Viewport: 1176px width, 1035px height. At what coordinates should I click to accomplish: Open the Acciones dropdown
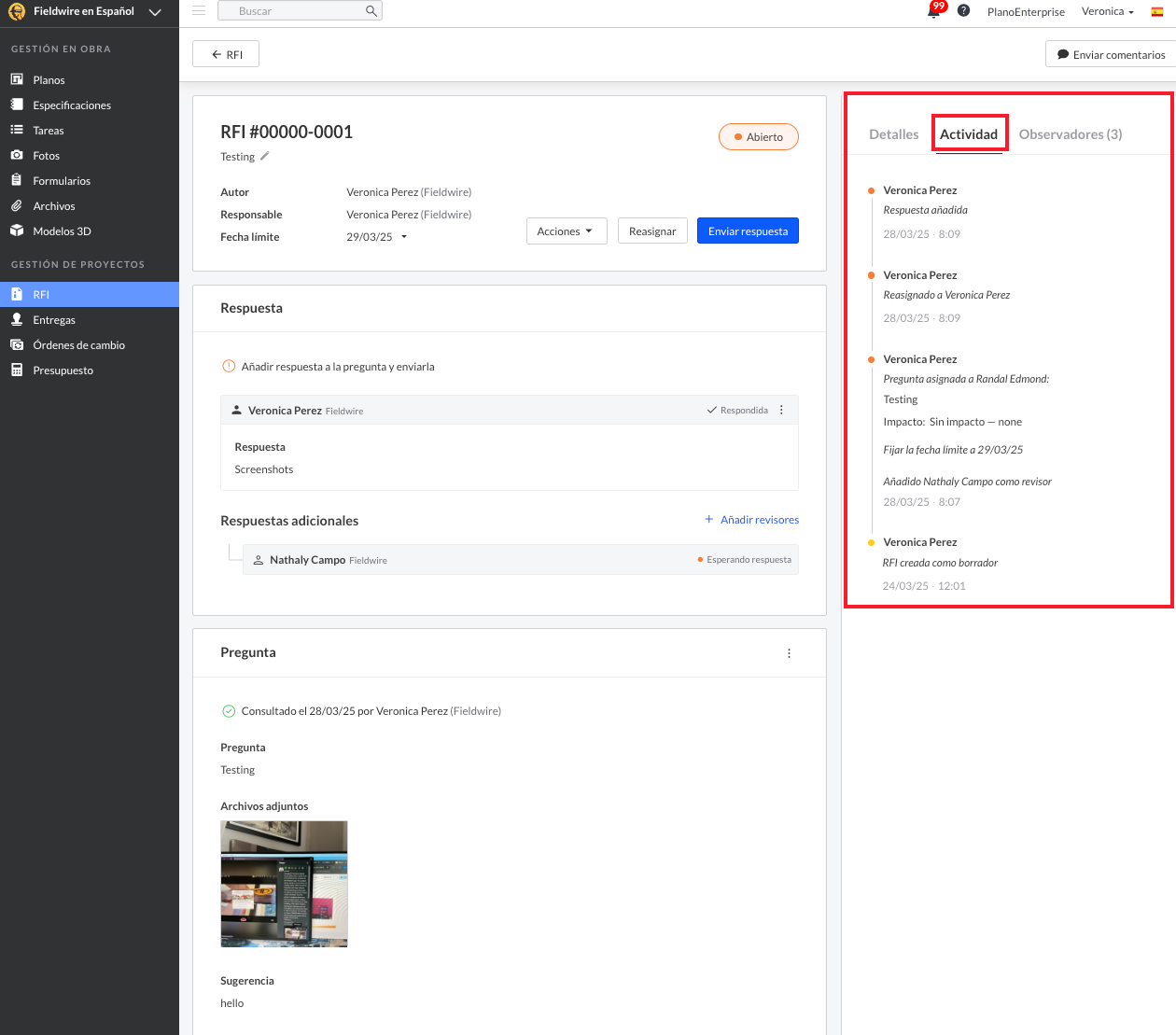click(566, 231)
